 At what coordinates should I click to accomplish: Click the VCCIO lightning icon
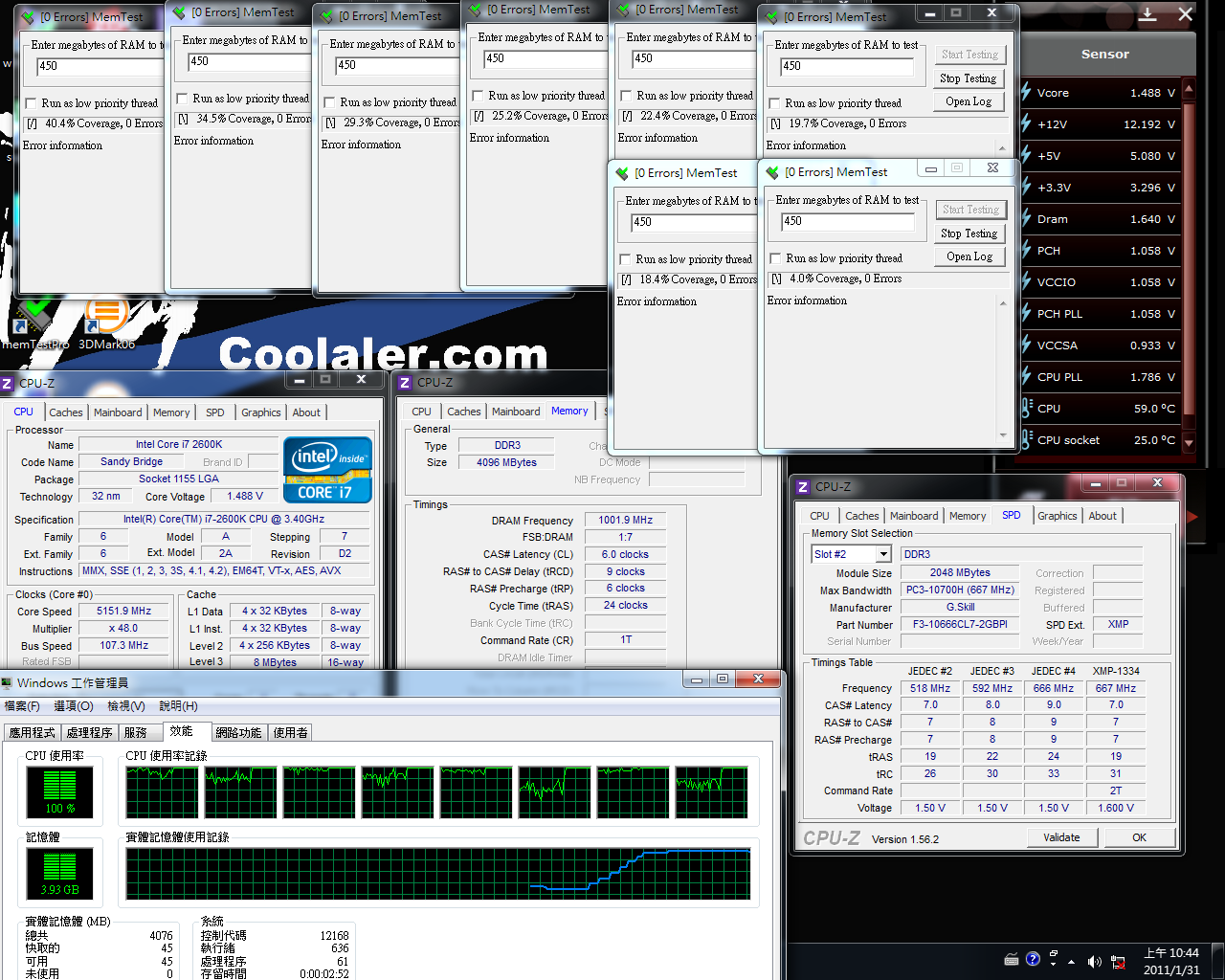1026,282
